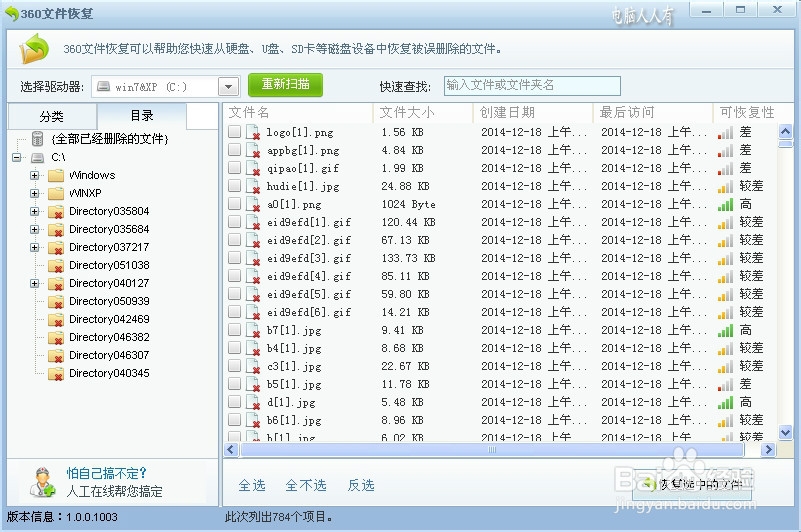
Task: Click the 全不选 link
Action: (x=306, y=485)
